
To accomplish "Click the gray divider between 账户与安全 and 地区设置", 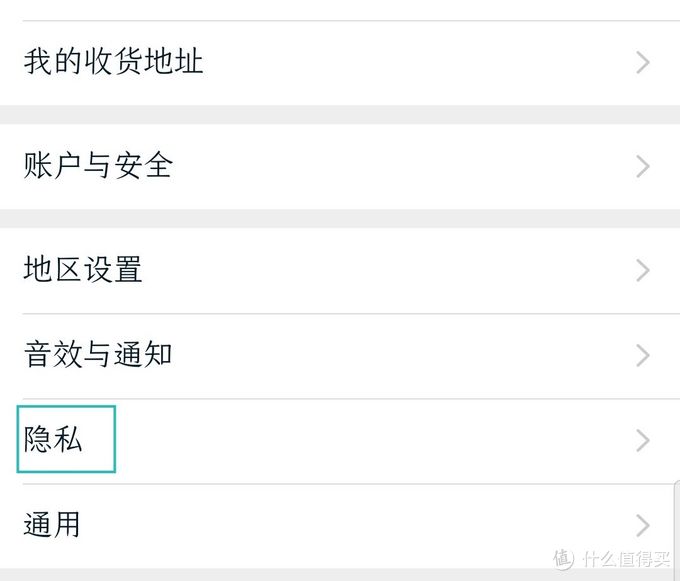I will [340, 218].
